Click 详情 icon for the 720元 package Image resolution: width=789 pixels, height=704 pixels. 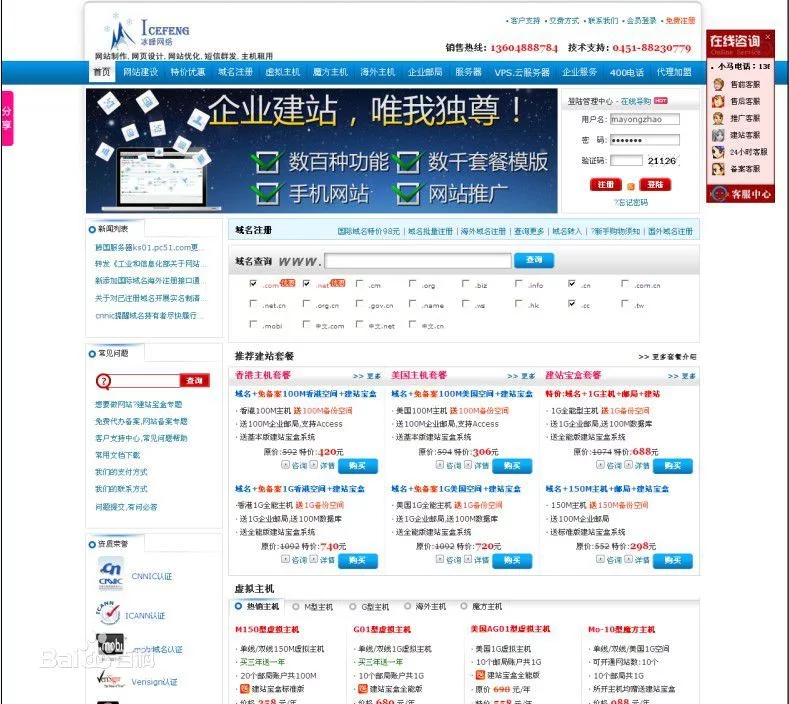[x=468, y=559]
